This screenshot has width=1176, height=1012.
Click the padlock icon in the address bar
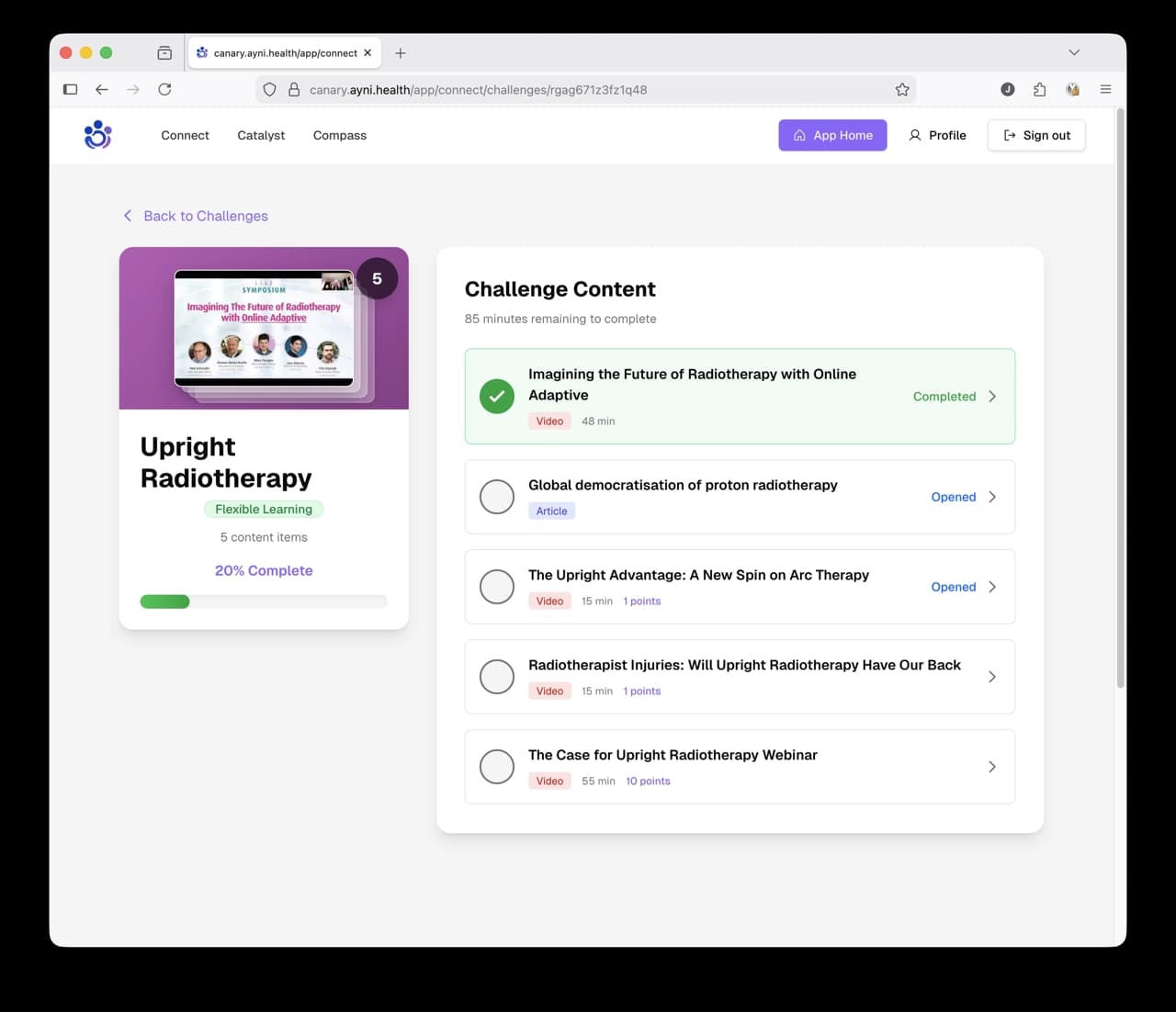pos(294,89)
